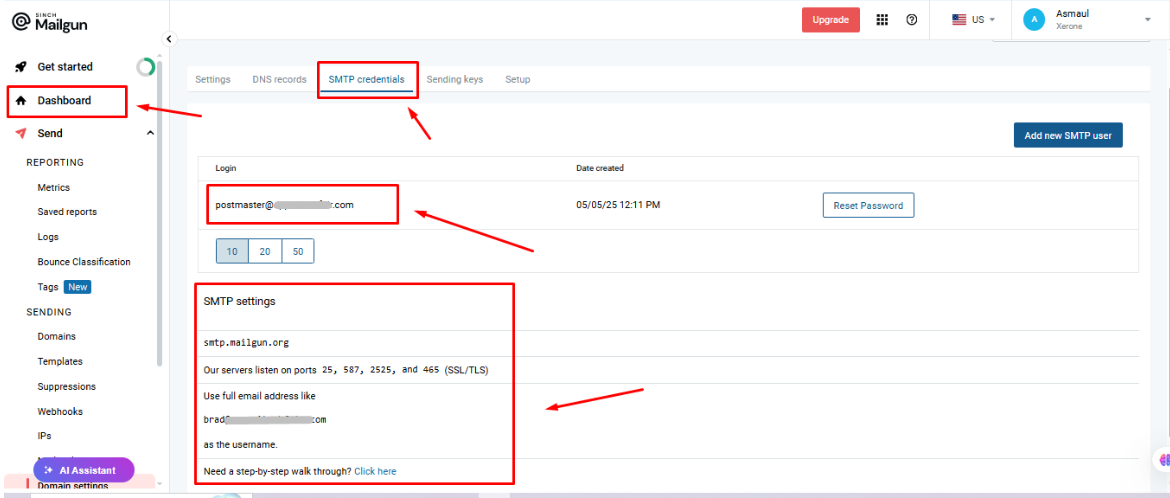Open Logs in the sidebar
This screenshot has height=498, width=1170.
click(48, 237)
